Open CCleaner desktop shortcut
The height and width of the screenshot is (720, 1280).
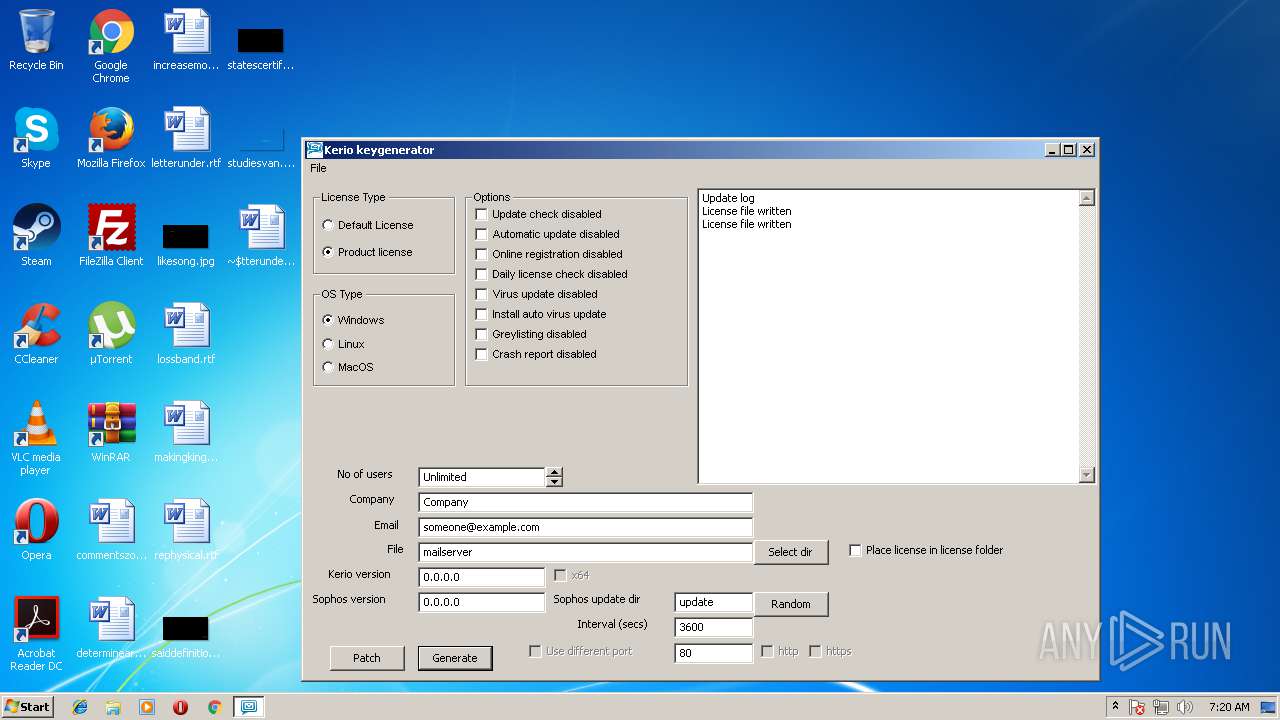pyautogui.click(x=36, y=334)
